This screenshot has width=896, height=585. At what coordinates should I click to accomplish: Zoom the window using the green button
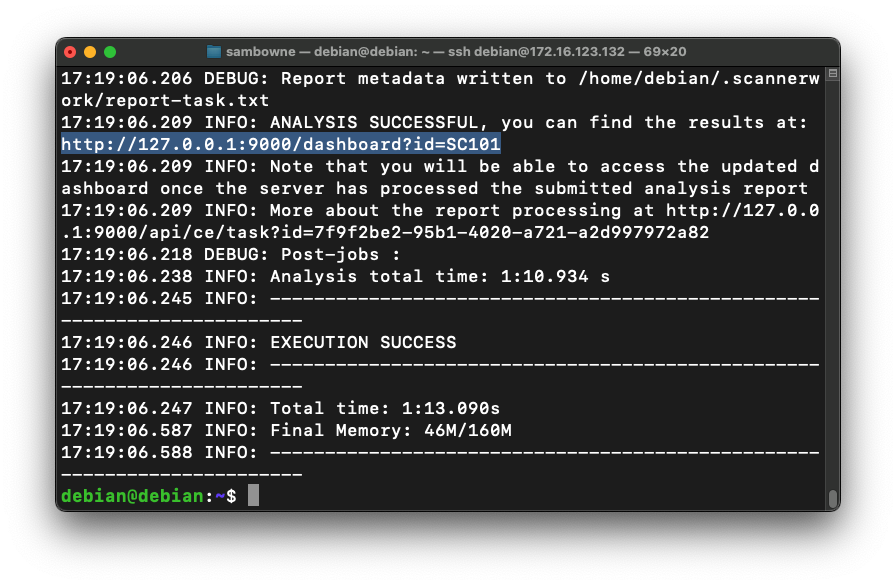click(110, 52)
